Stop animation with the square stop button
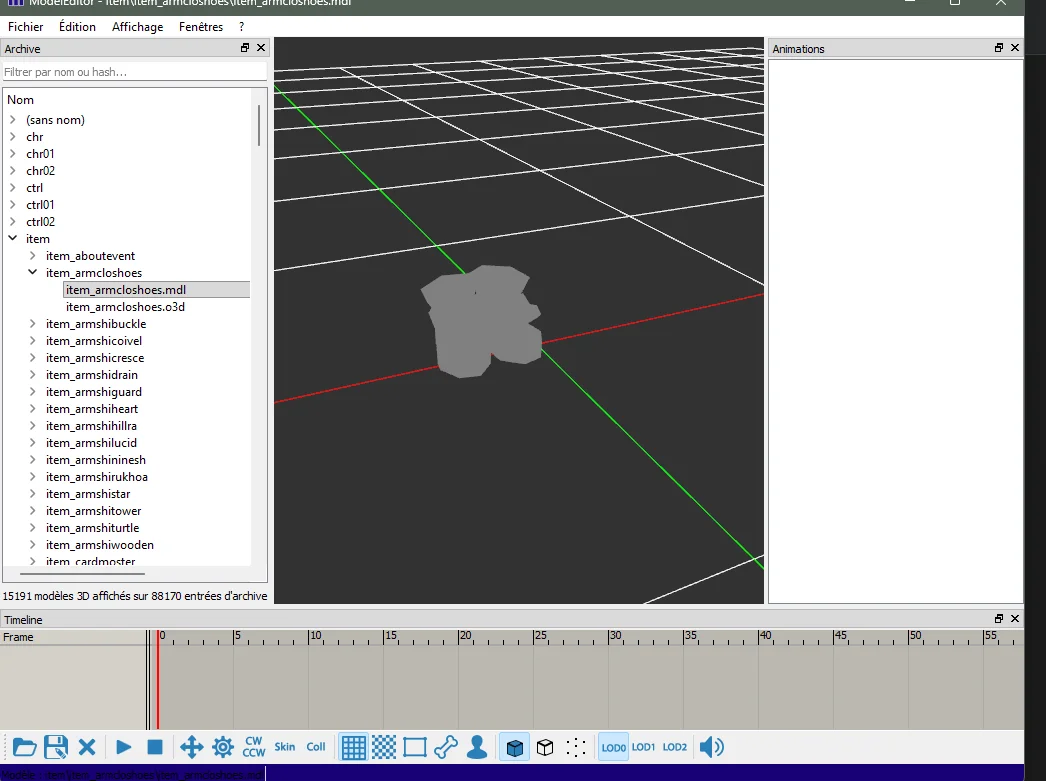This screenshot has width=1046, height=781. (155, 747)
